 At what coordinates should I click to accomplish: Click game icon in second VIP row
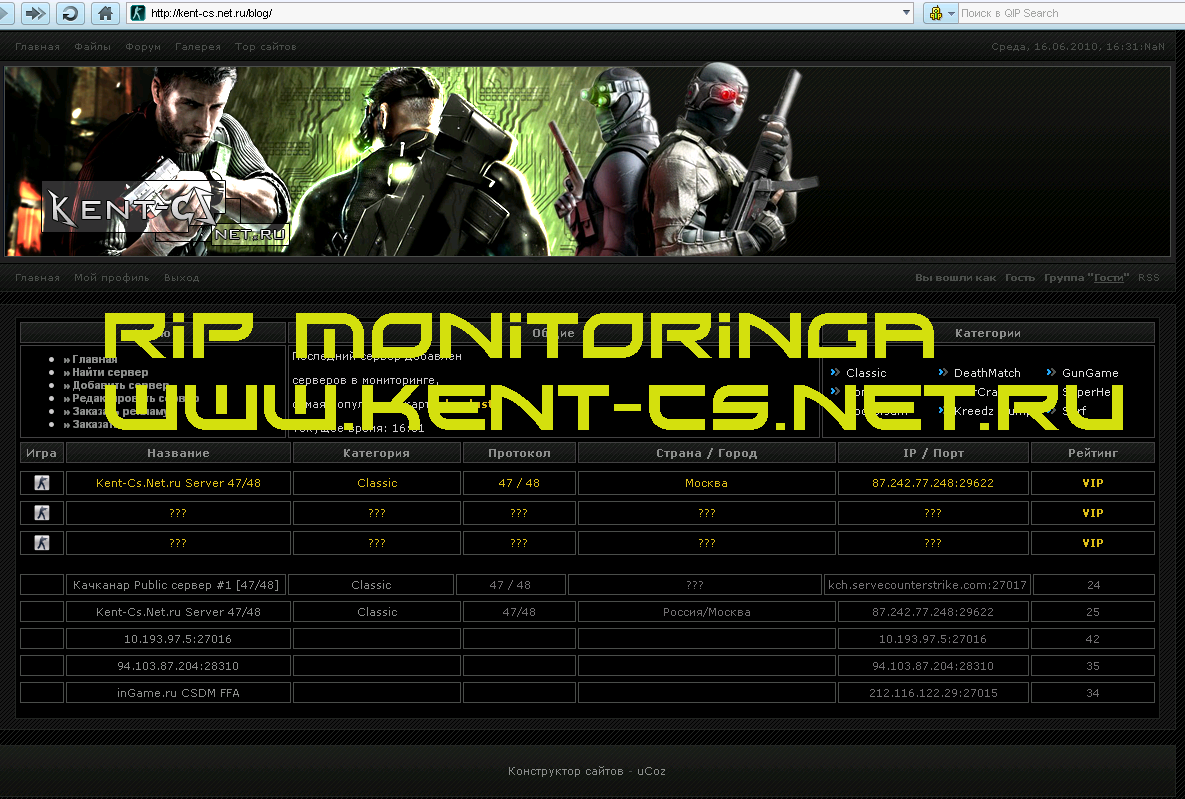42,513
